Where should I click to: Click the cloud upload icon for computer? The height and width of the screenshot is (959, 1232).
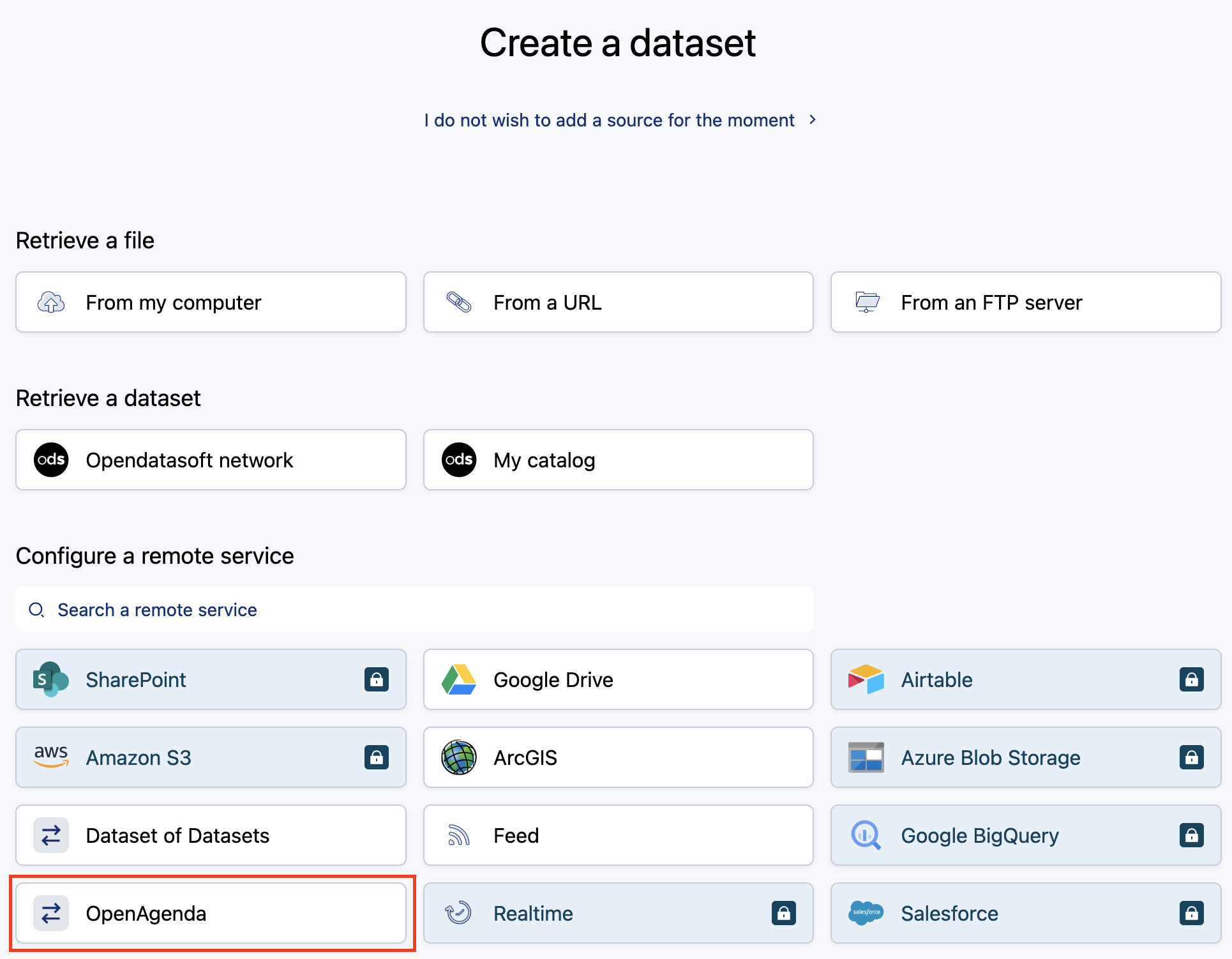pyautogui.click(x=51, y=302)
